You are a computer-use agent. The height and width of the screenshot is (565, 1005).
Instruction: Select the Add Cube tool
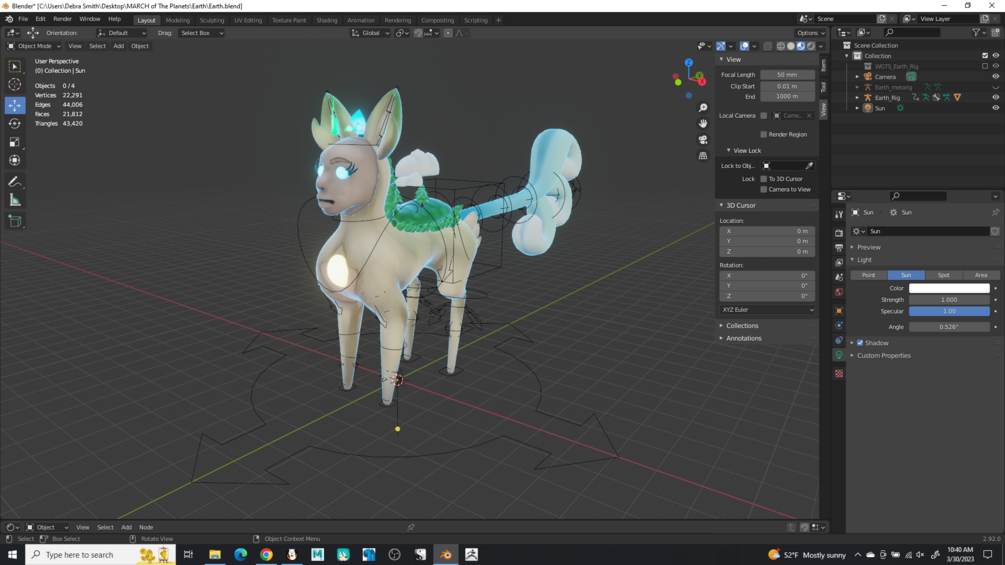click(x=15, y=222)
